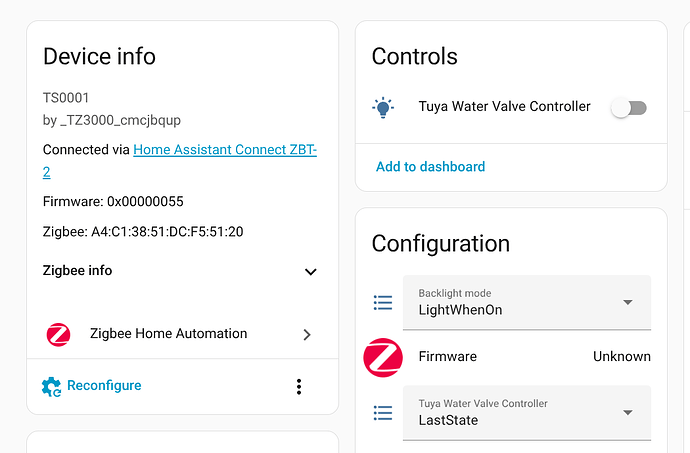Click the lightbulb icon in Controls
690x453 pixels.
point(383,107)
